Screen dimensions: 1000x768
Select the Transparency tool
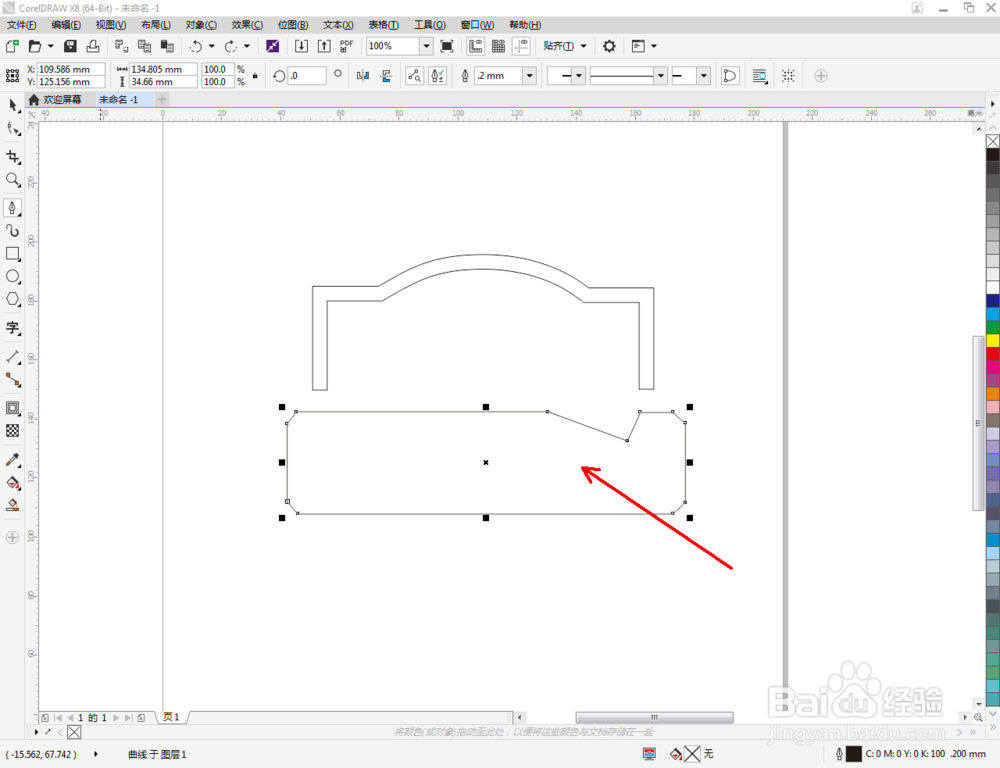click(x=13, y=431)
